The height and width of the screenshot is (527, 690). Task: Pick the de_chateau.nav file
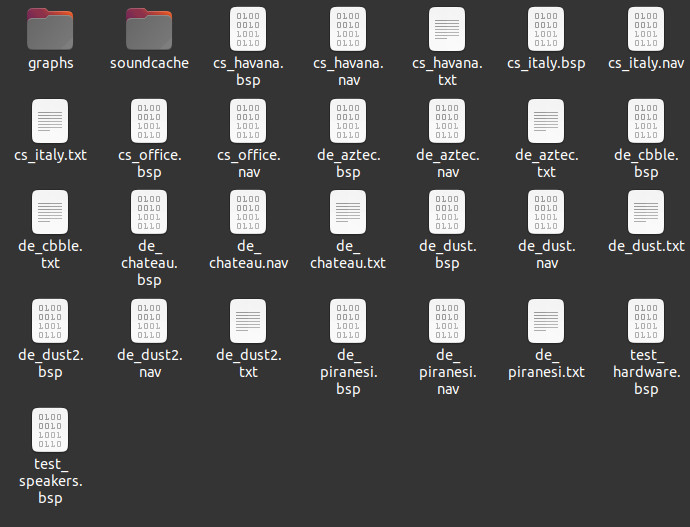(x=248, y=212)
